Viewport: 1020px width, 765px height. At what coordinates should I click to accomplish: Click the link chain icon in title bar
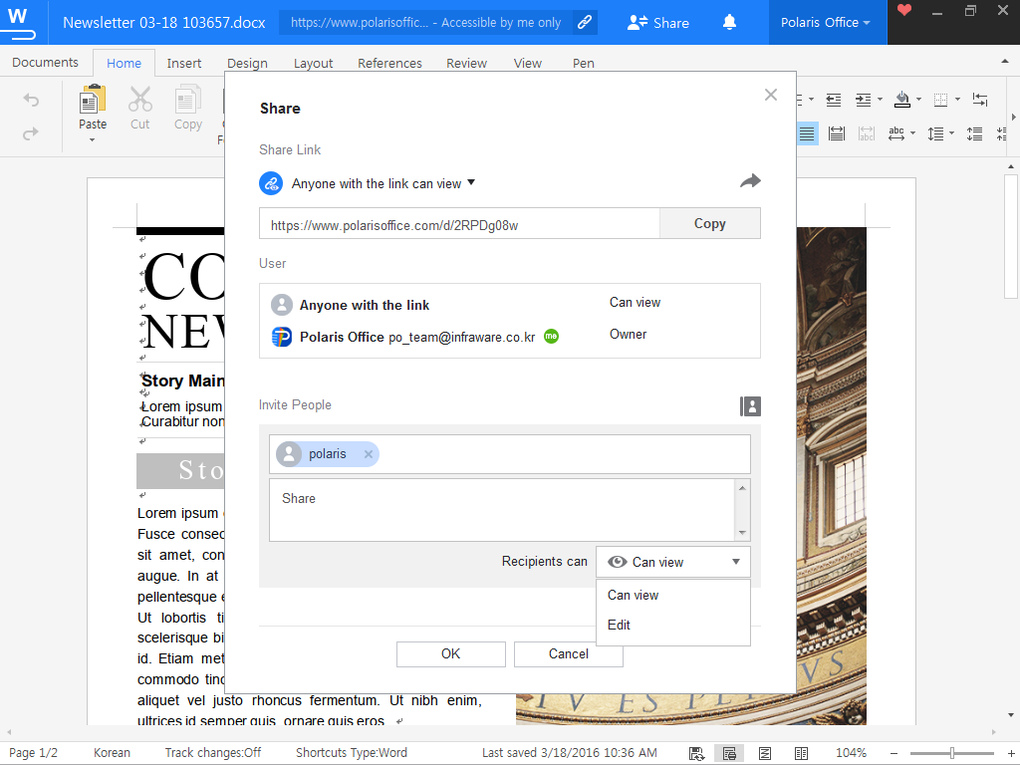pos(584,22)
